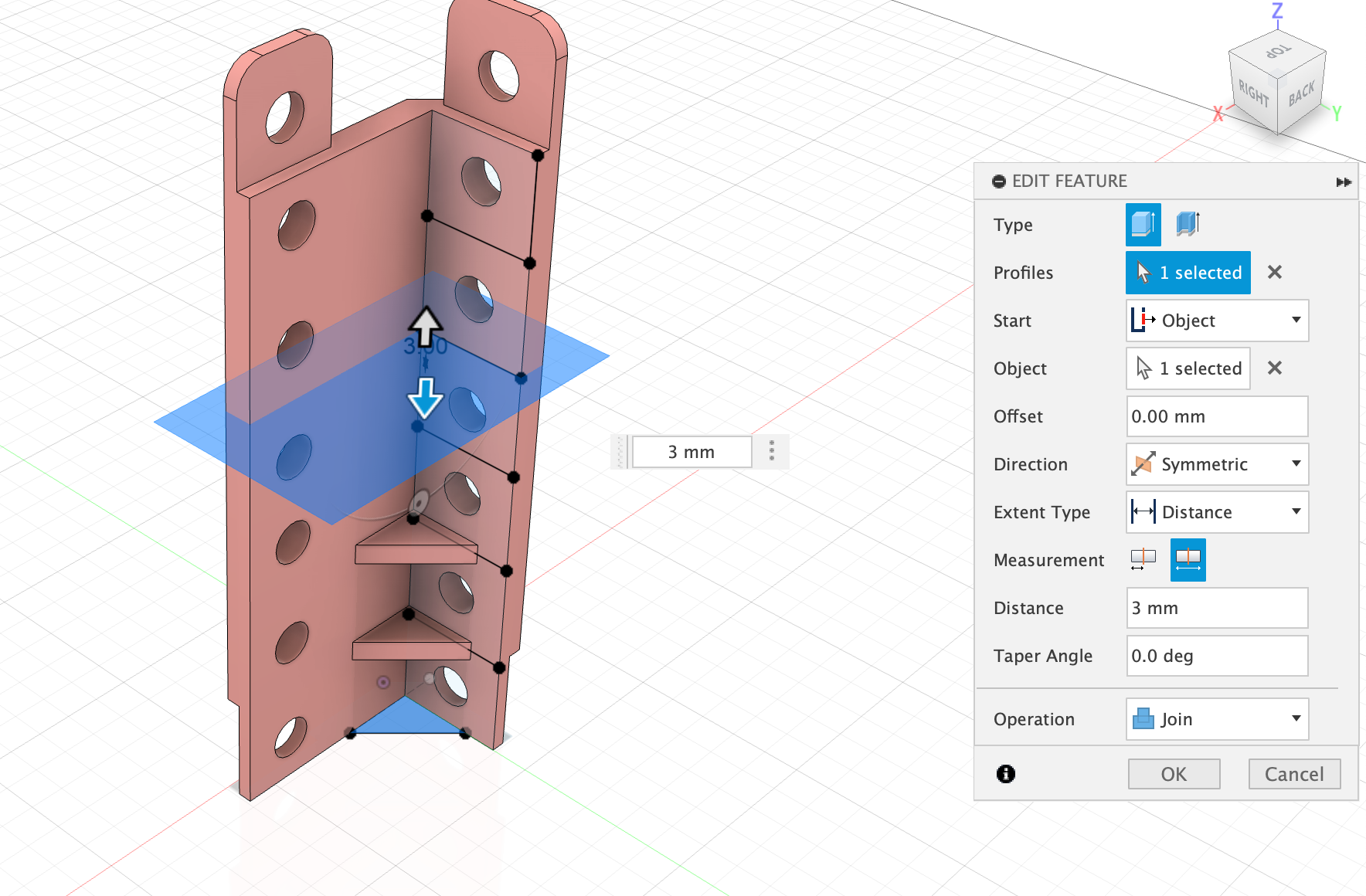
Task: Click the blue down arrow manipulator
Action: [425, 397]
